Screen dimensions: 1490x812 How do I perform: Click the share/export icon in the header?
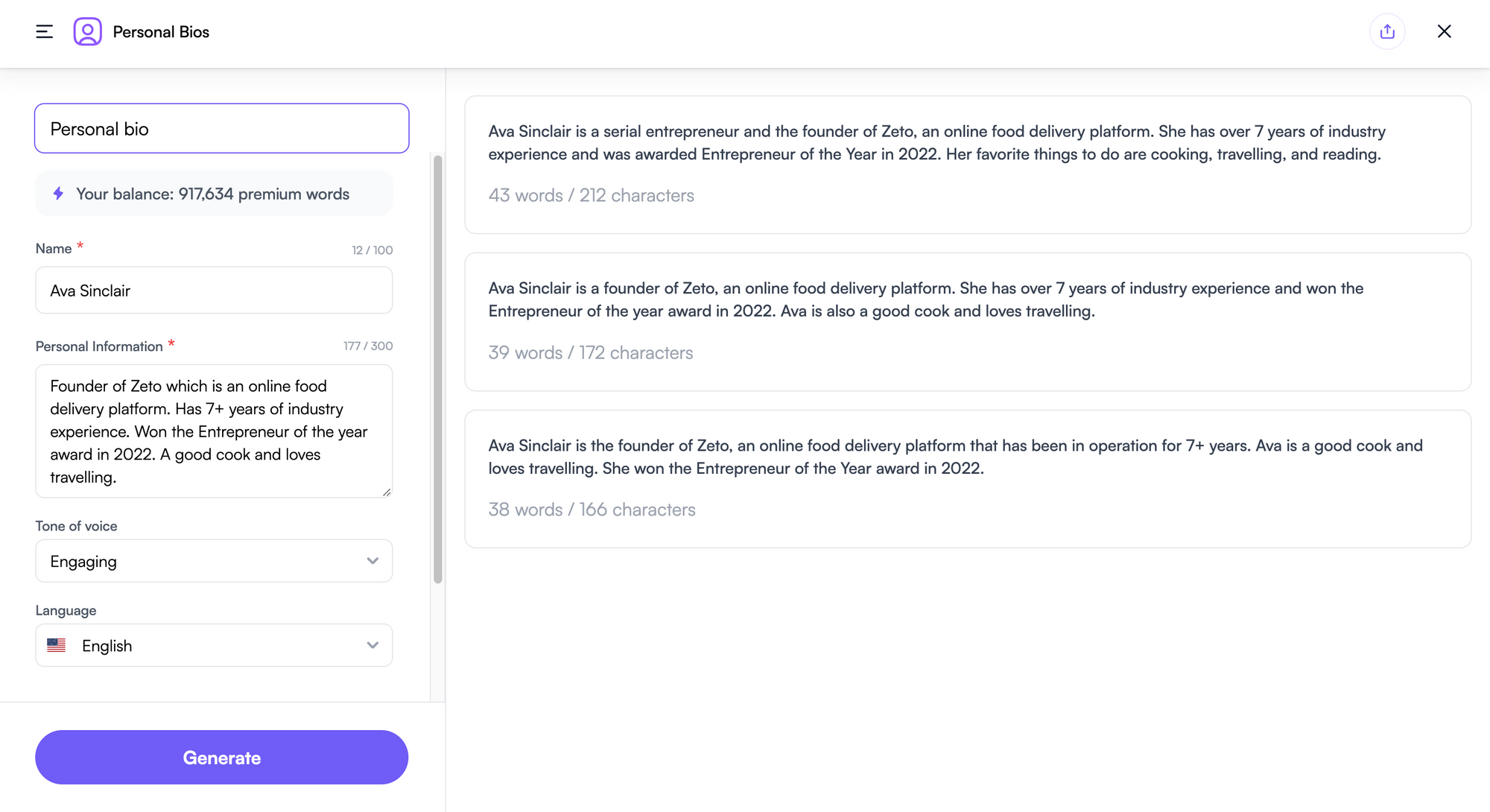(1387, 31)
